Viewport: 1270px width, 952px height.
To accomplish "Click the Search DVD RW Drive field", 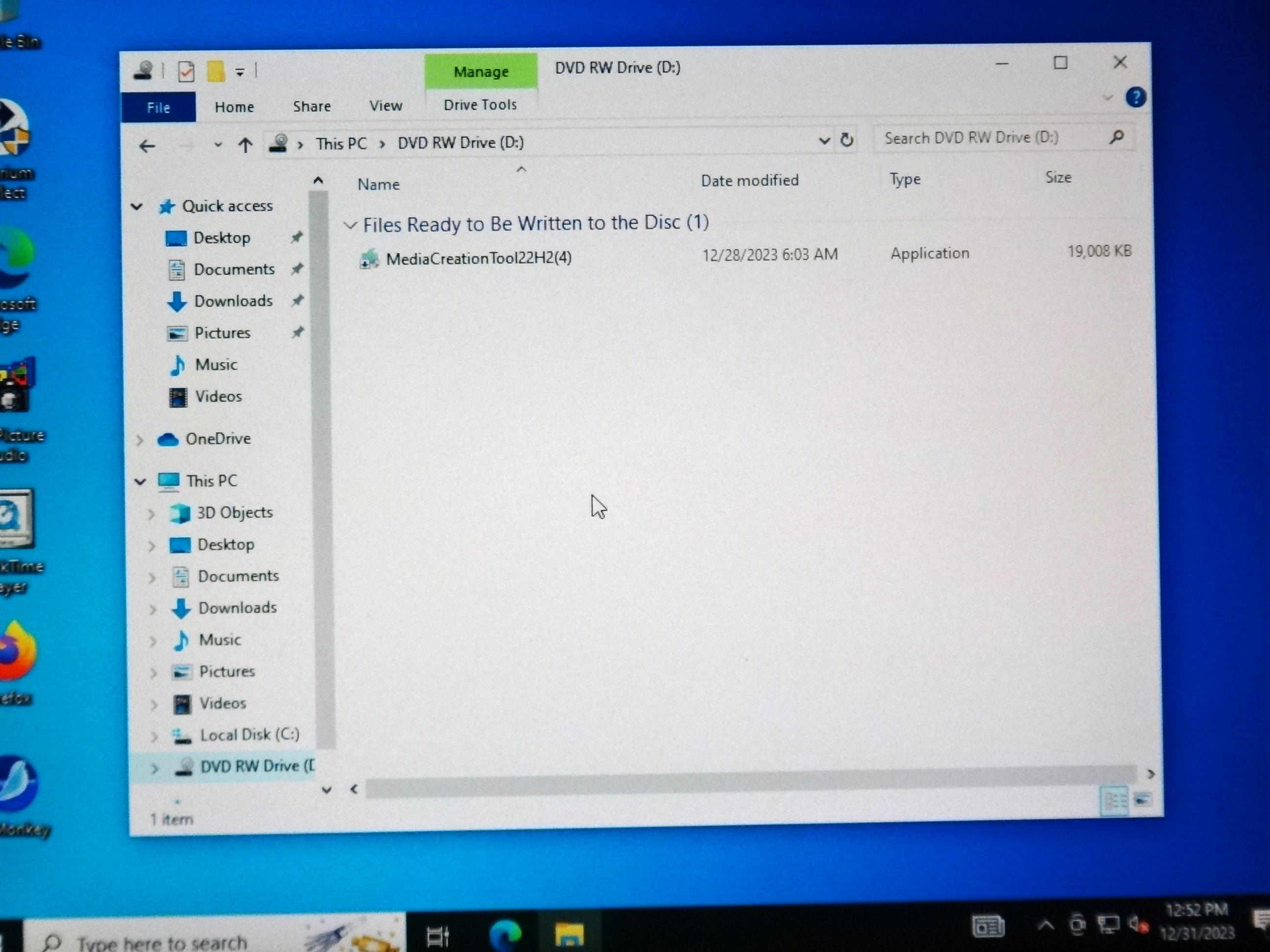I will tap(1002, 138).
